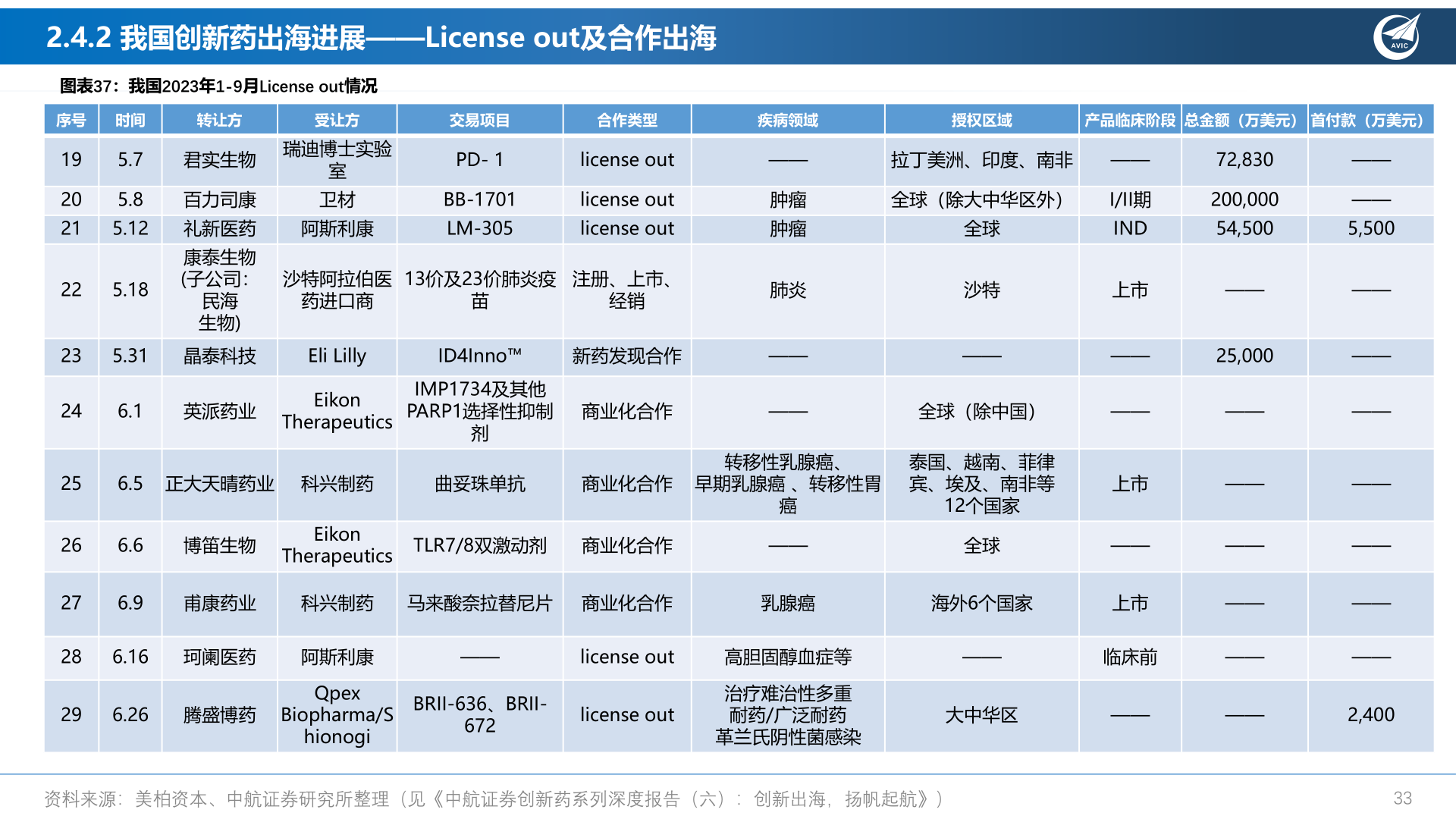Image resolution: width=1456 pixels, height=819 pixels.
Task: Click the '合作类型' column header
Action: [x=627, y=121]
